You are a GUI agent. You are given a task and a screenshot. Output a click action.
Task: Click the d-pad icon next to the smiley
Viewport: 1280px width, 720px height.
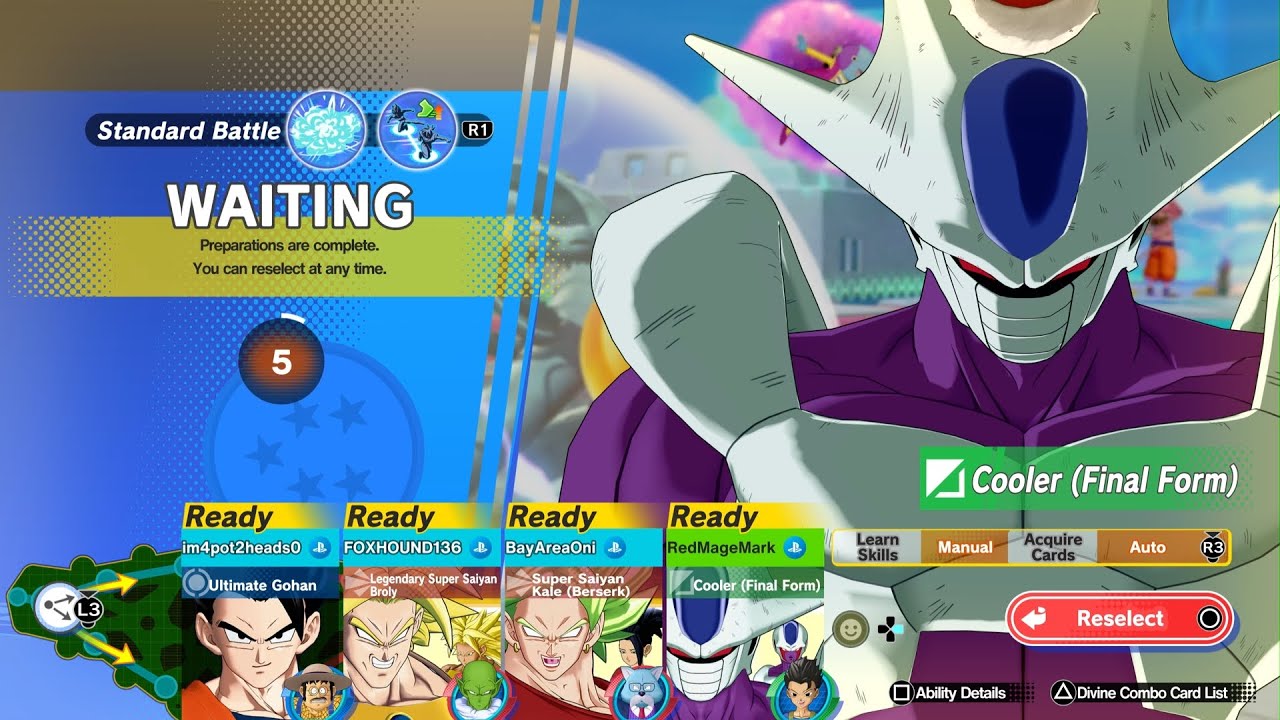889,630
